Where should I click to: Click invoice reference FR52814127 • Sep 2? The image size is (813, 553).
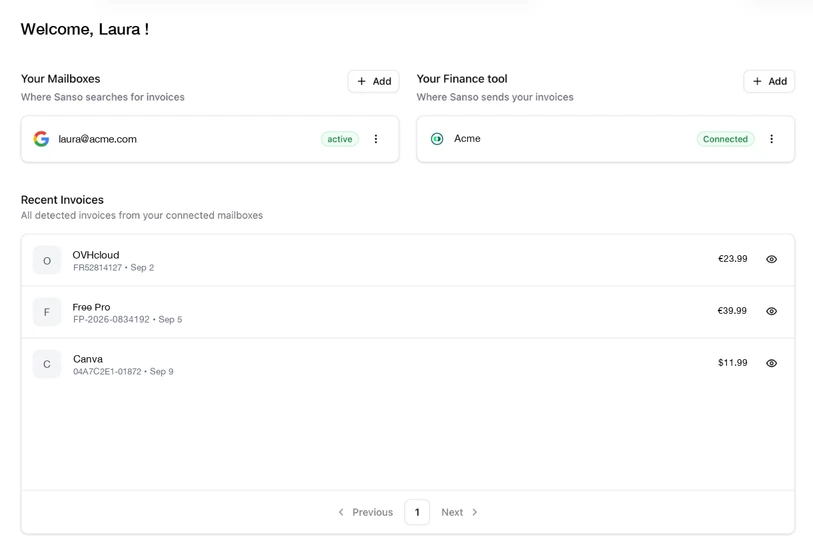114,267
